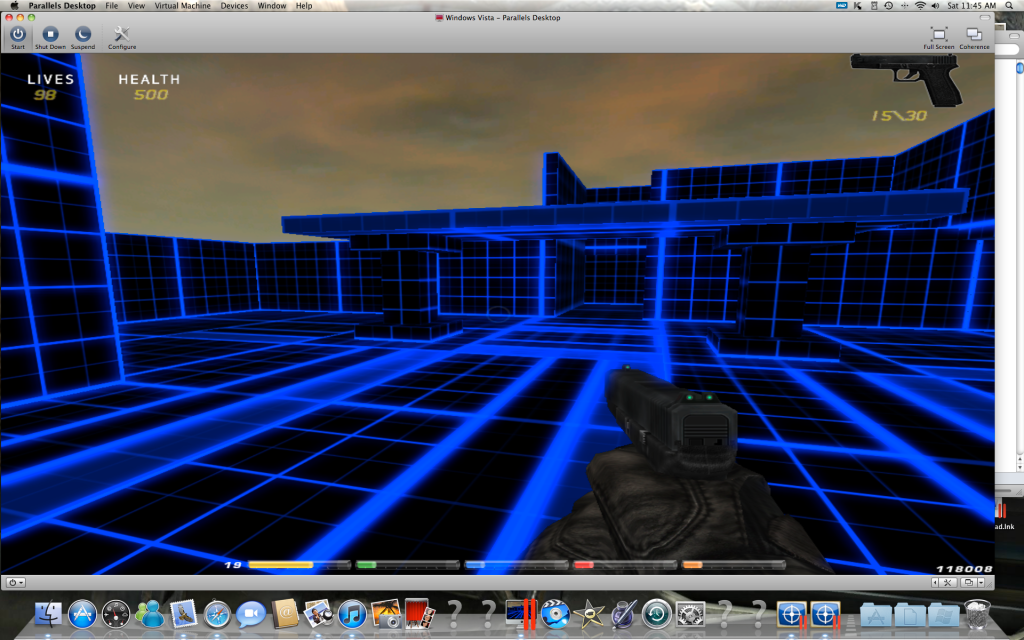Click the WD drive menu bar icon
1024x640 pixels.
[842, 5]
